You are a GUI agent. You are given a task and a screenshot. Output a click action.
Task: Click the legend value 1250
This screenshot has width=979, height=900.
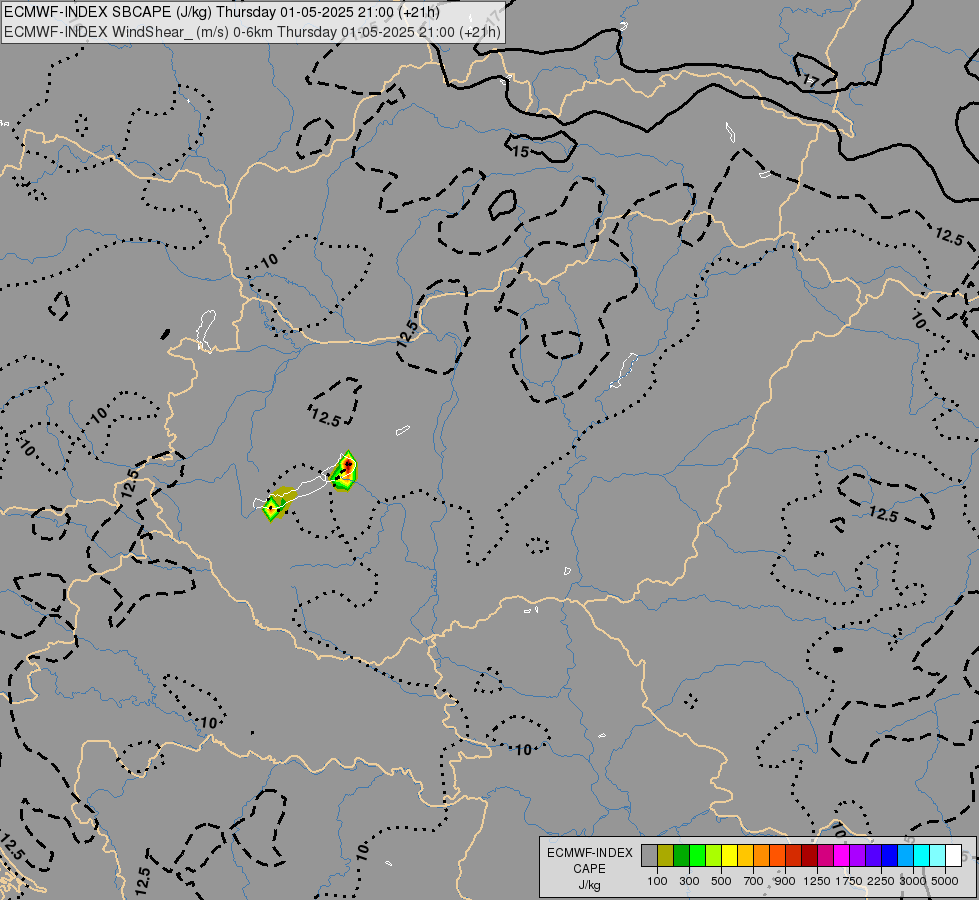(817, 881)
